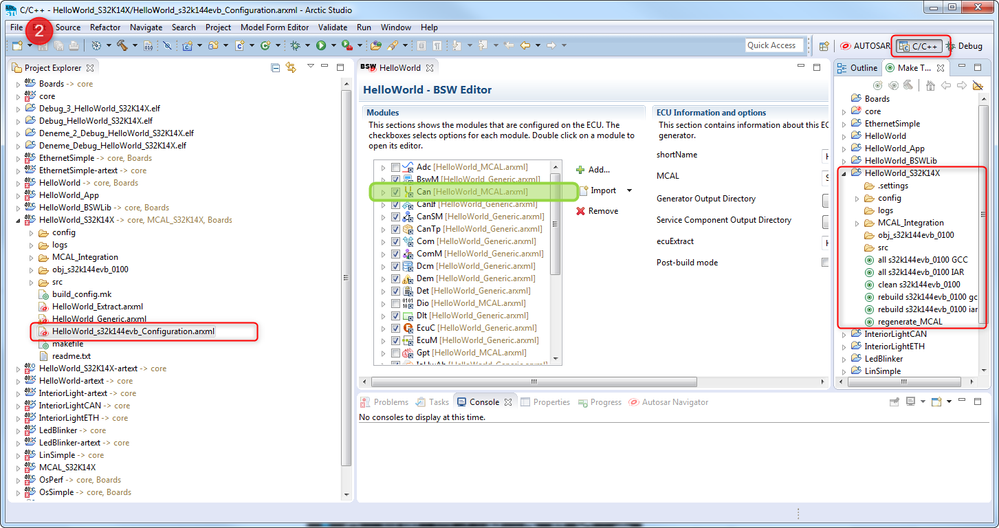Click the Pin Console icon
The width and height of the screenshot is (999, 528).
[895, 402]
